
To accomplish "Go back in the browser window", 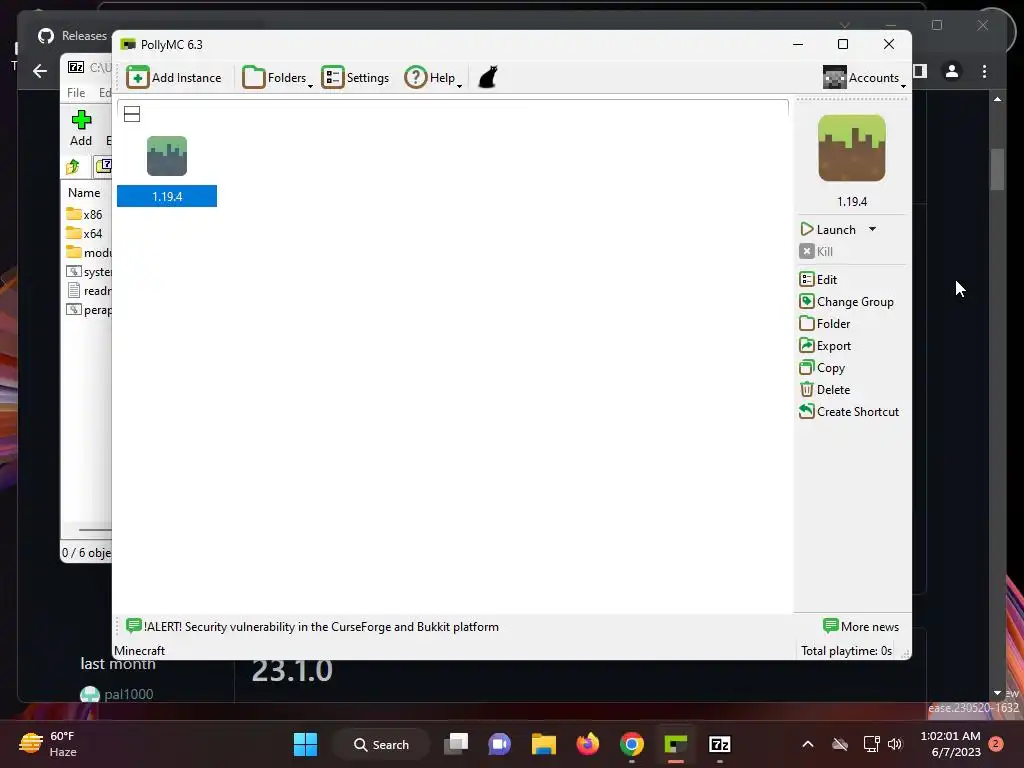I will coord(40,71).
